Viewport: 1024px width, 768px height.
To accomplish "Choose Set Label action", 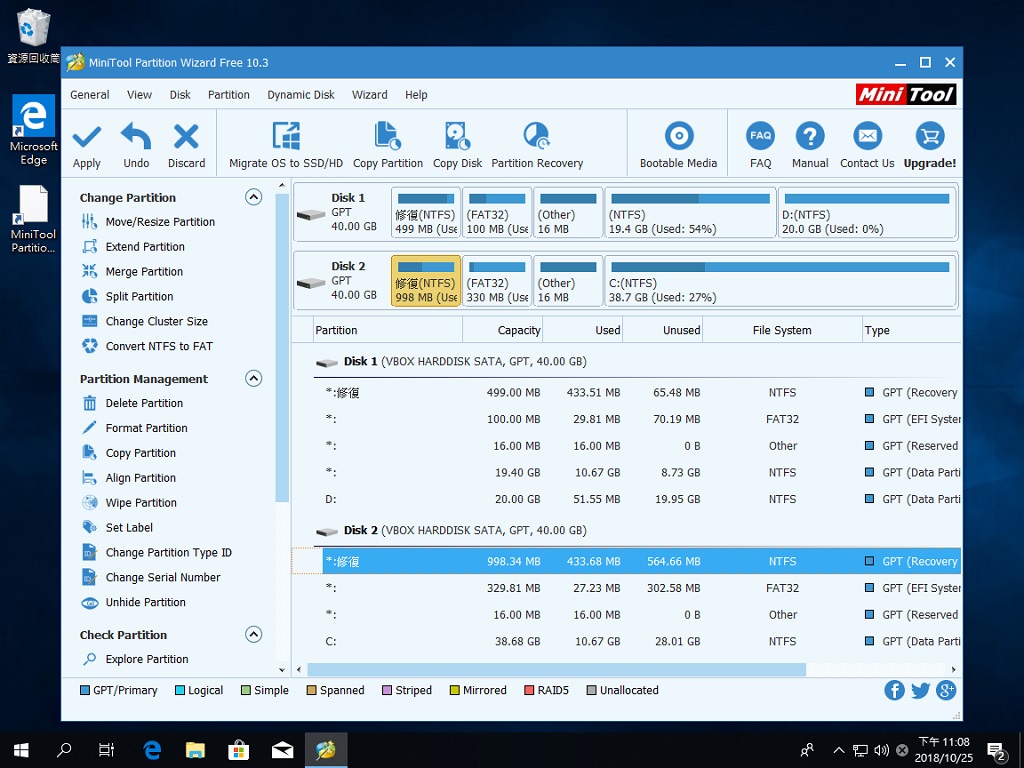I will coord(129,527).
